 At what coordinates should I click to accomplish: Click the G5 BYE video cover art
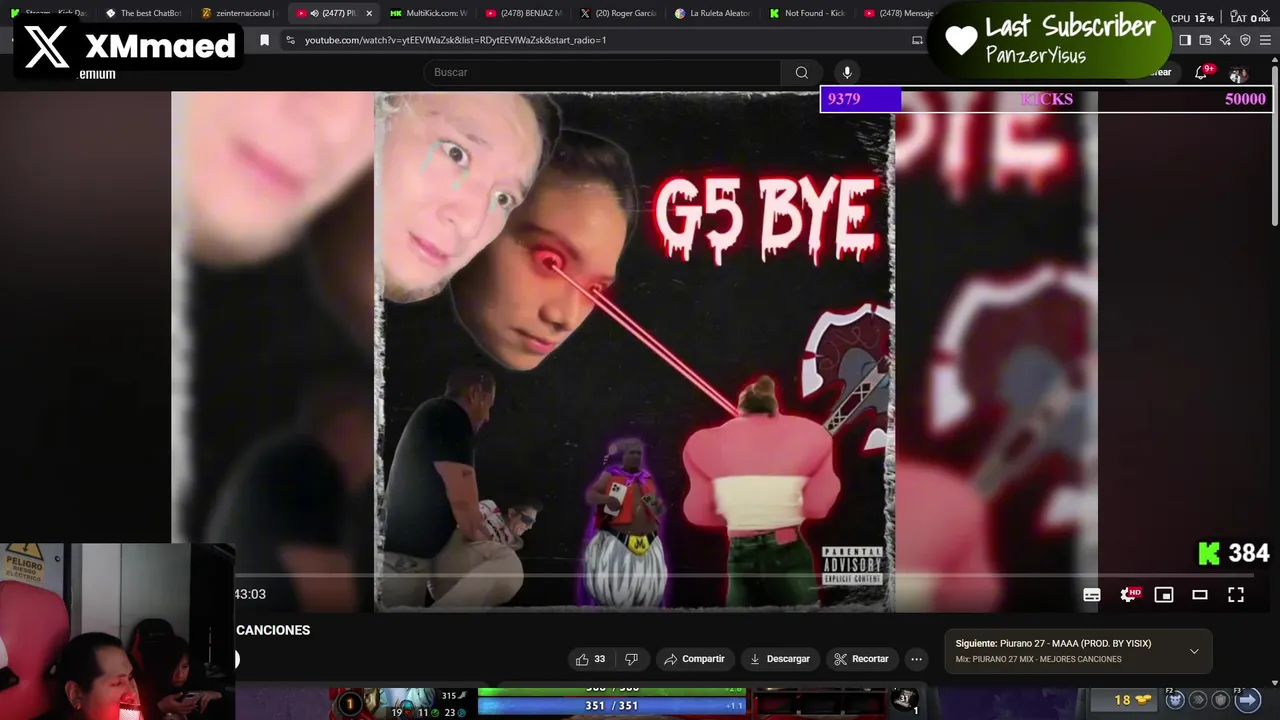point(635,351)
